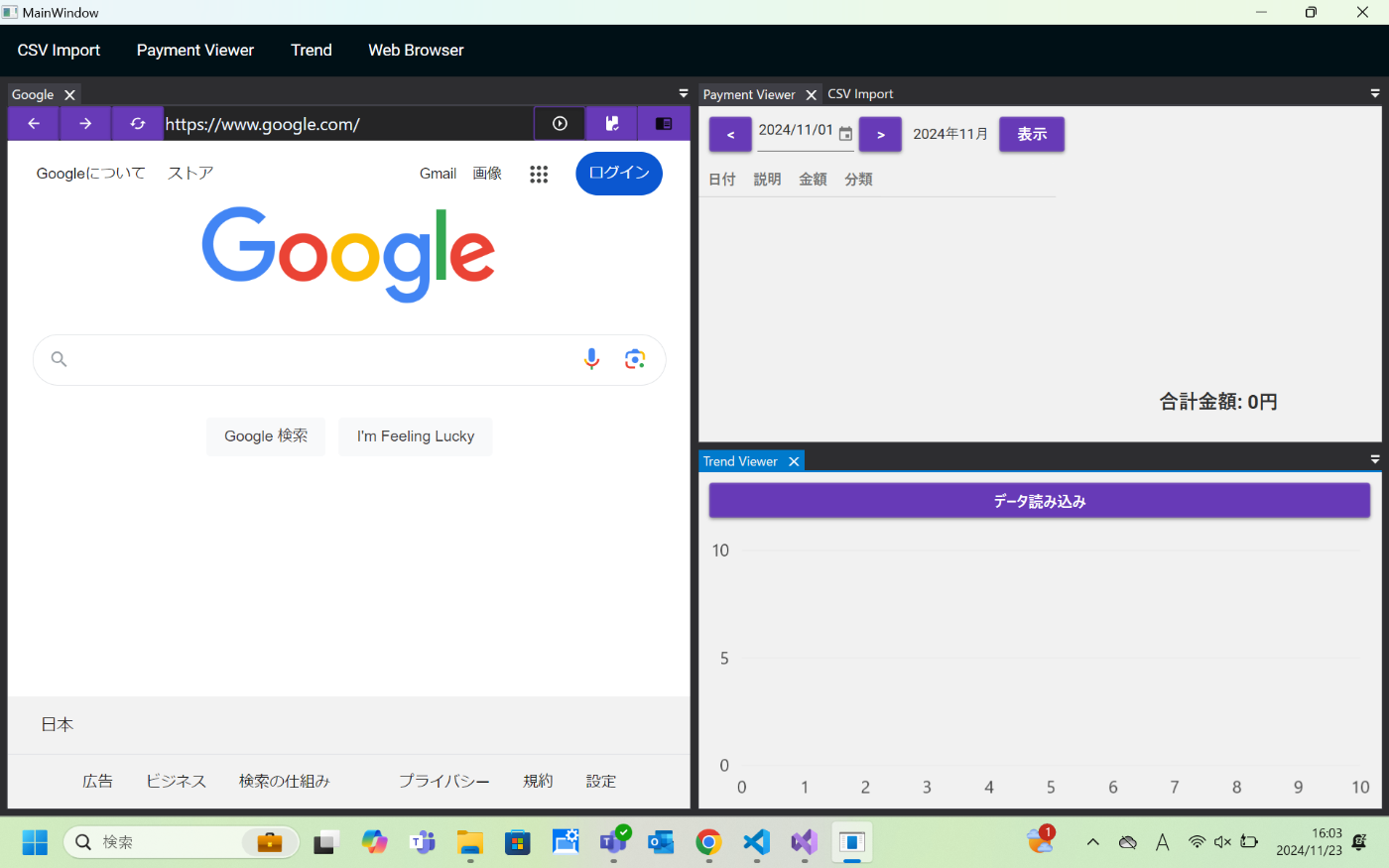Select the Payment Viewer tab

point(749,95)
